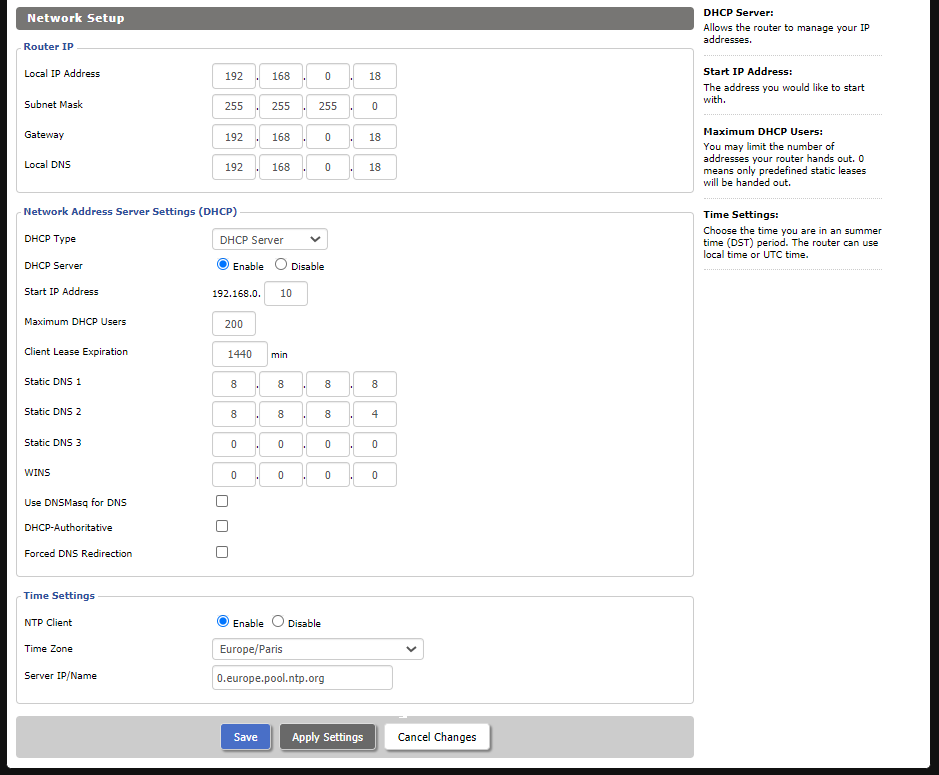
Task: Focus the Static DNS 2 third octet field
Action: click(328, 414)
